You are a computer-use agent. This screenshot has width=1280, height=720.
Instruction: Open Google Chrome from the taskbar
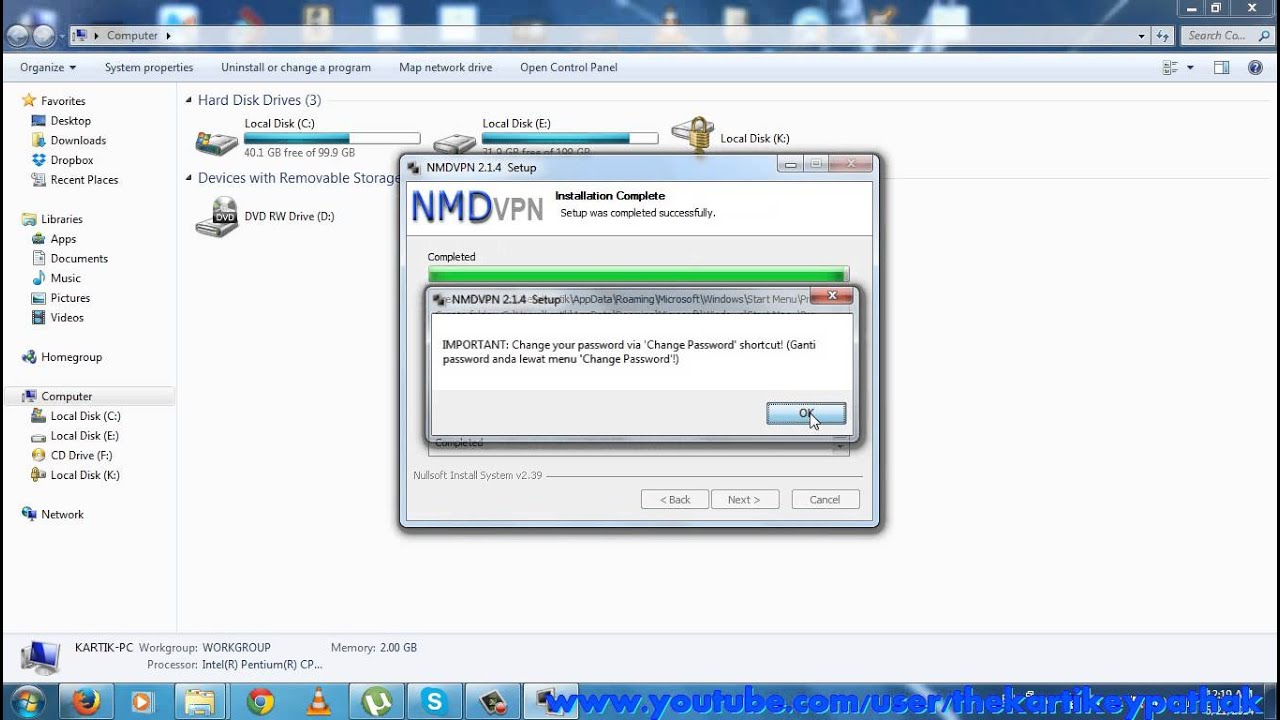260,702
